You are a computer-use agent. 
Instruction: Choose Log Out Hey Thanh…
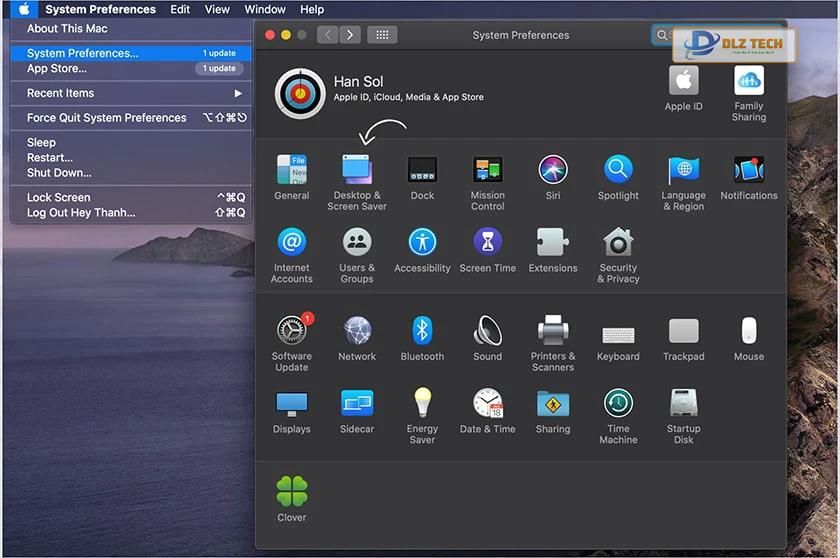pyautogui.click(x=131, y=213)
